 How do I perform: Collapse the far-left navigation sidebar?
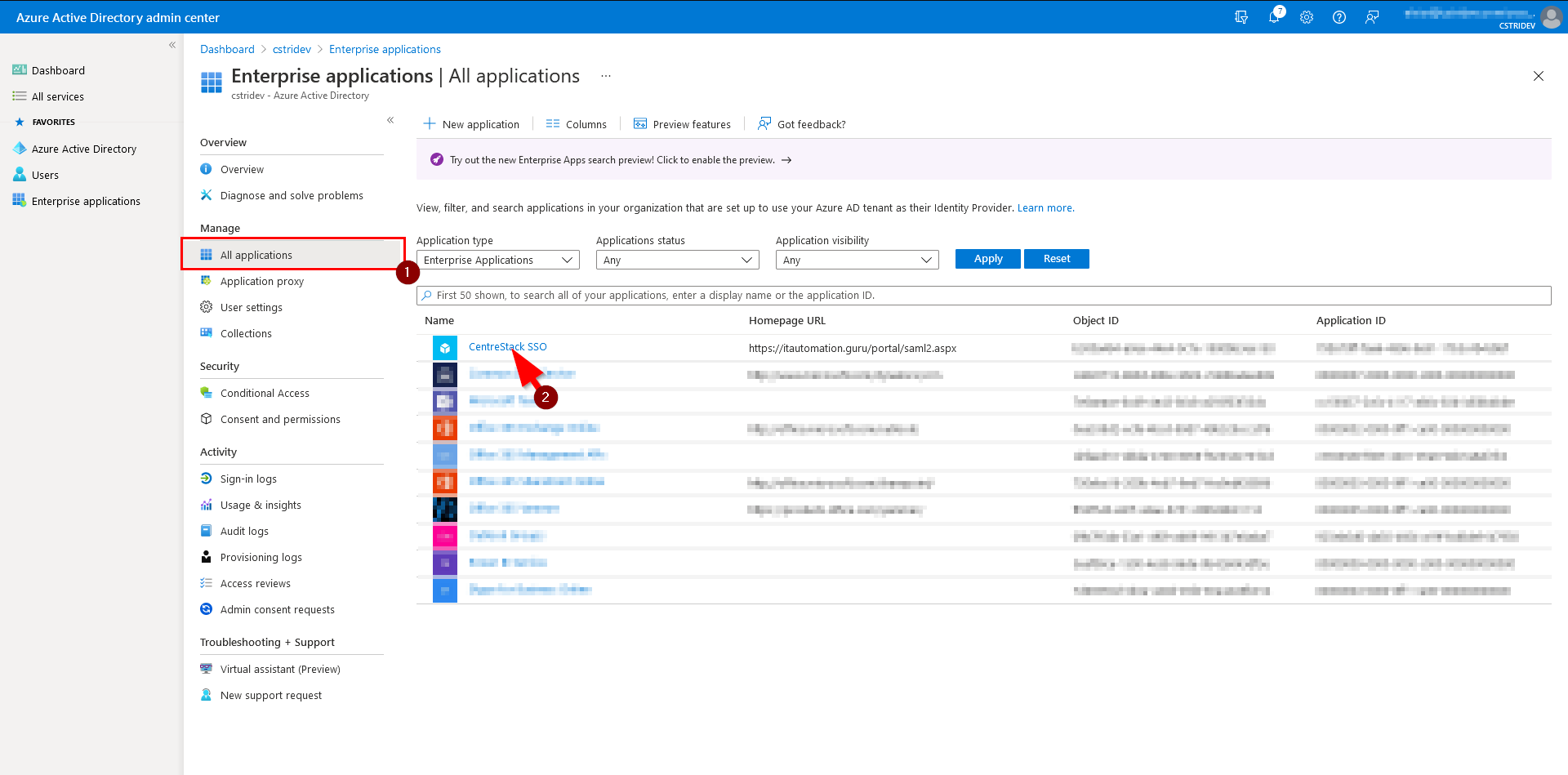(172, 45)
